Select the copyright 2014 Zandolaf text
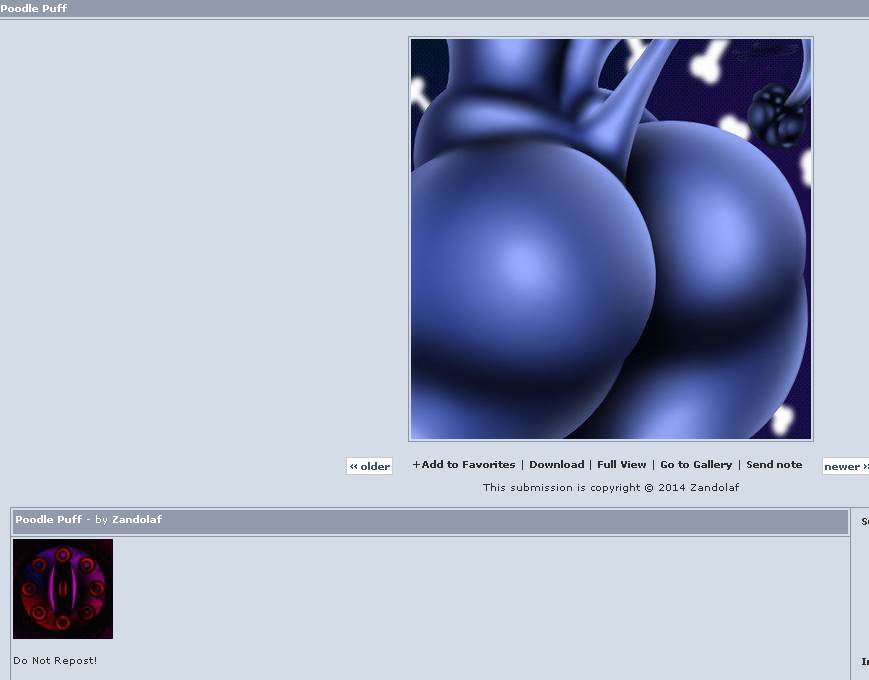The width and height of the screenshot is (869, 680). click(x=611, y=487)
